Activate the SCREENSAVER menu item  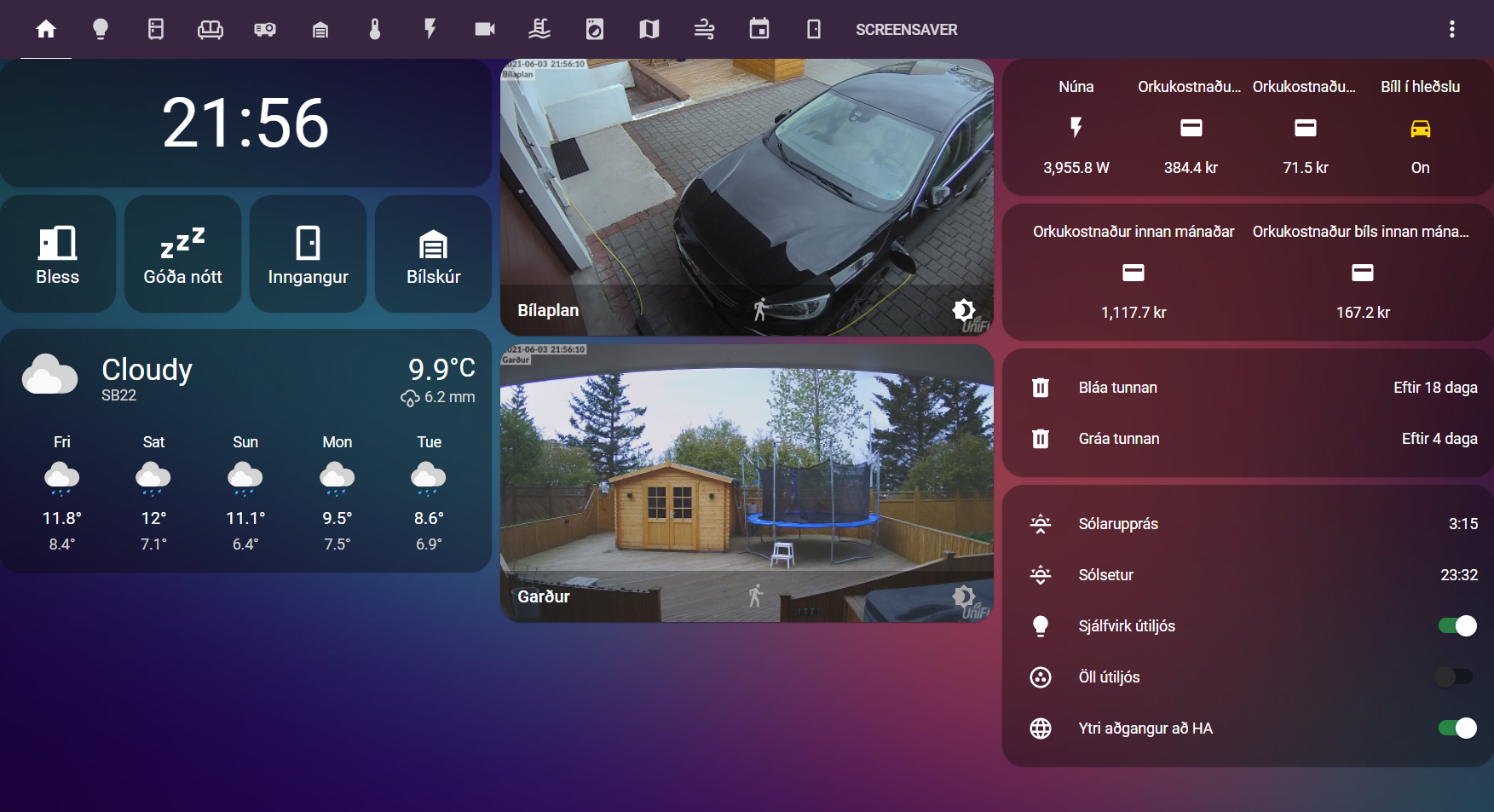point(907,30)
